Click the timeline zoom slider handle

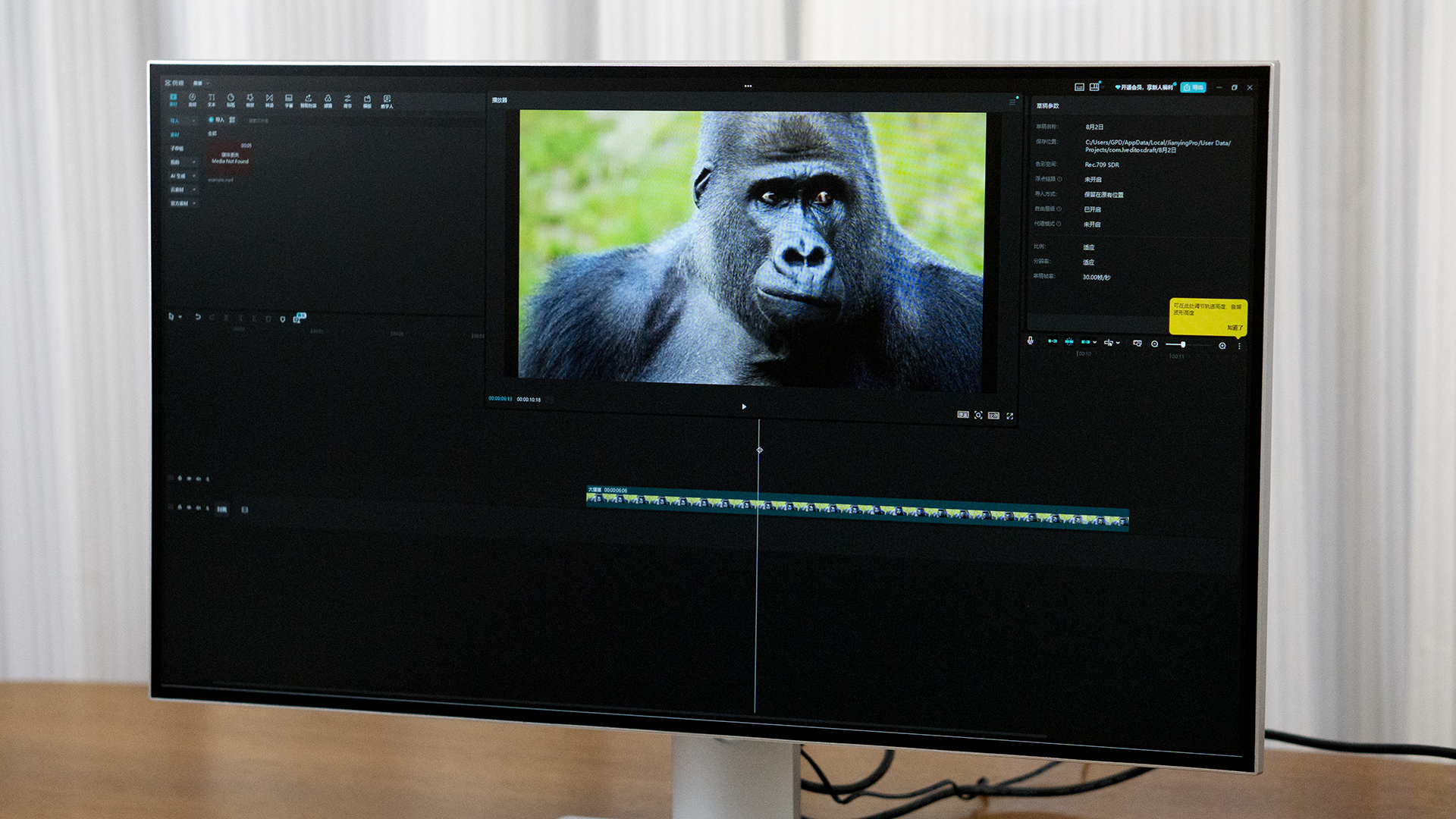[1183, 344]
